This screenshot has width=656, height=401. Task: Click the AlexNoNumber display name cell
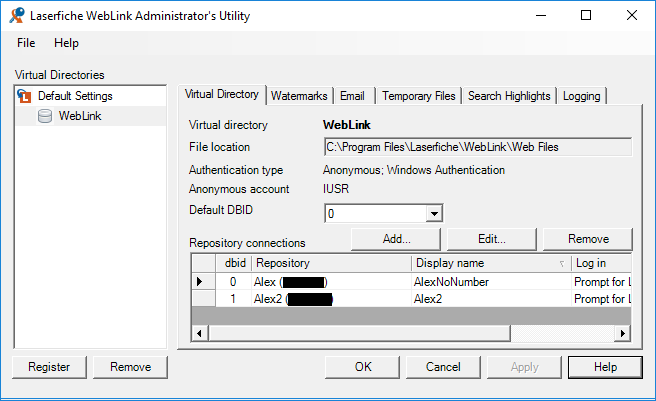point(492,282)
